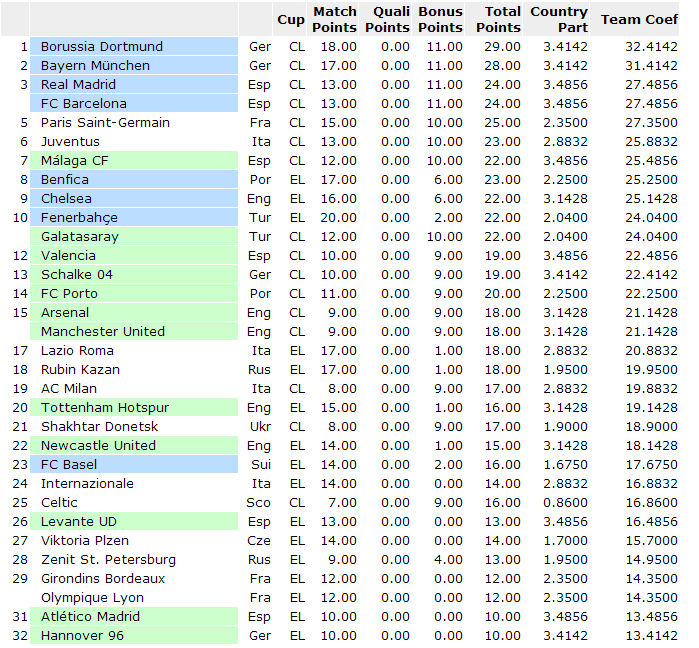This screenshot has height=648, width=699.
Task: Select FC Barcelona team cell
Action: pos(134,103)
